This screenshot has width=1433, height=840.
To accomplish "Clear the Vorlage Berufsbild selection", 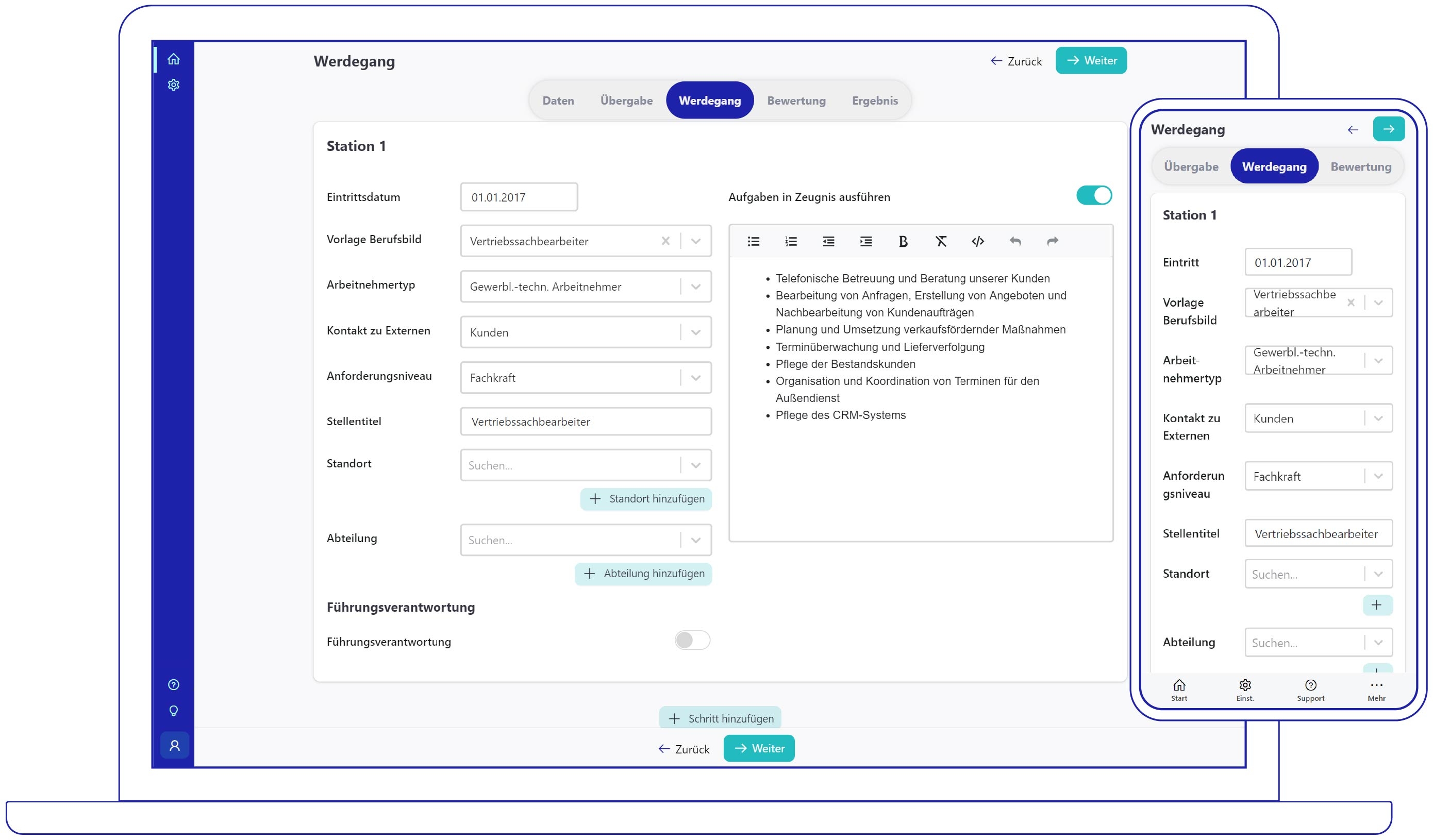I will coord(665,241).
